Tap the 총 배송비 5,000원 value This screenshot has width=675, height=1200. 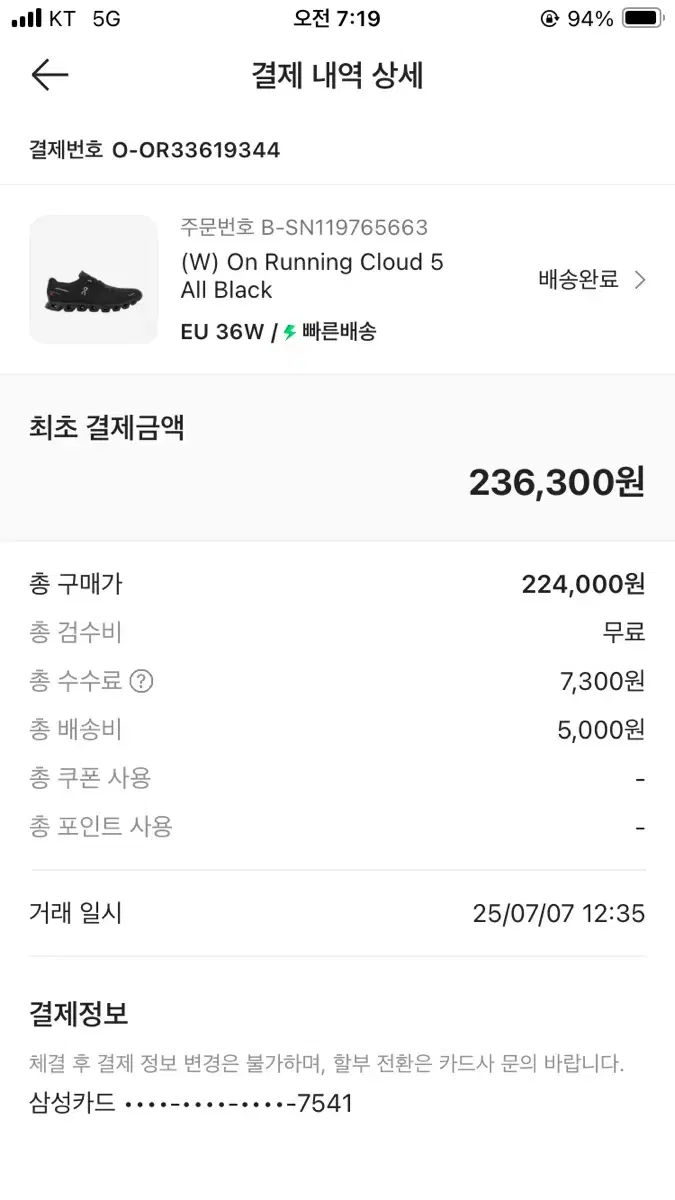click(601, 730)
